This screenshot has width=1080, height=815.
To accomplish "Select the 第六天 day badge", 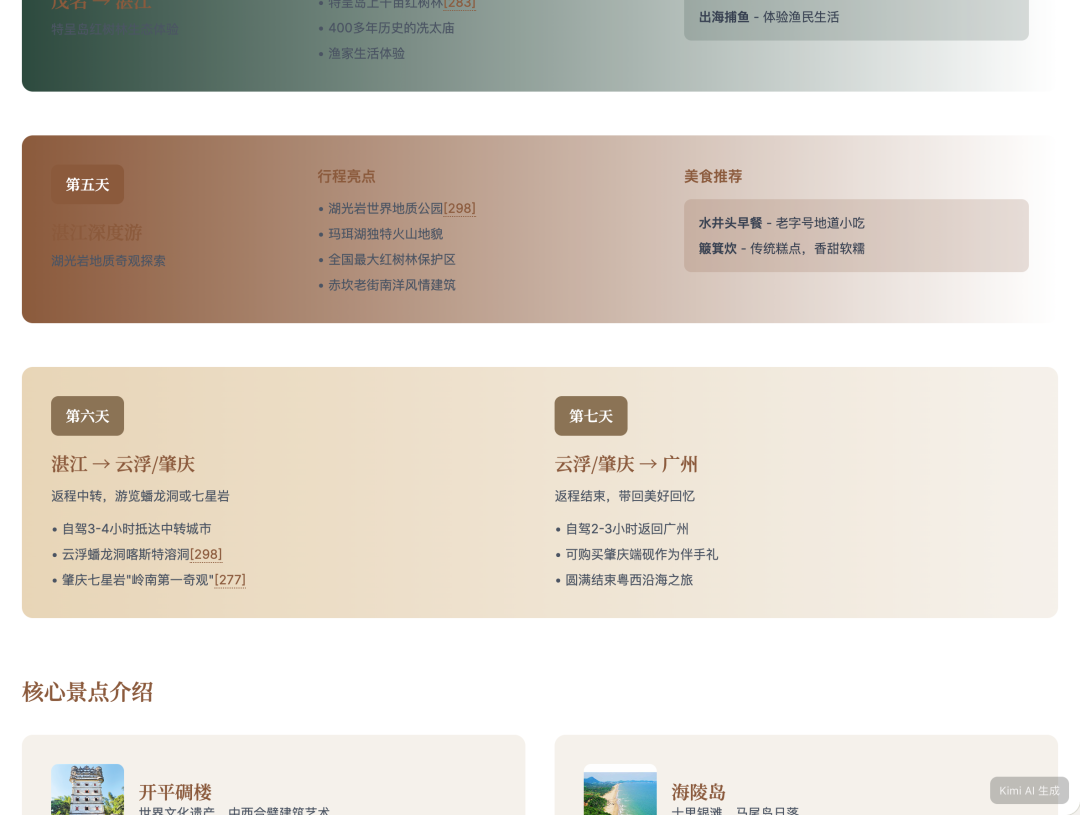I will (88, 416).
